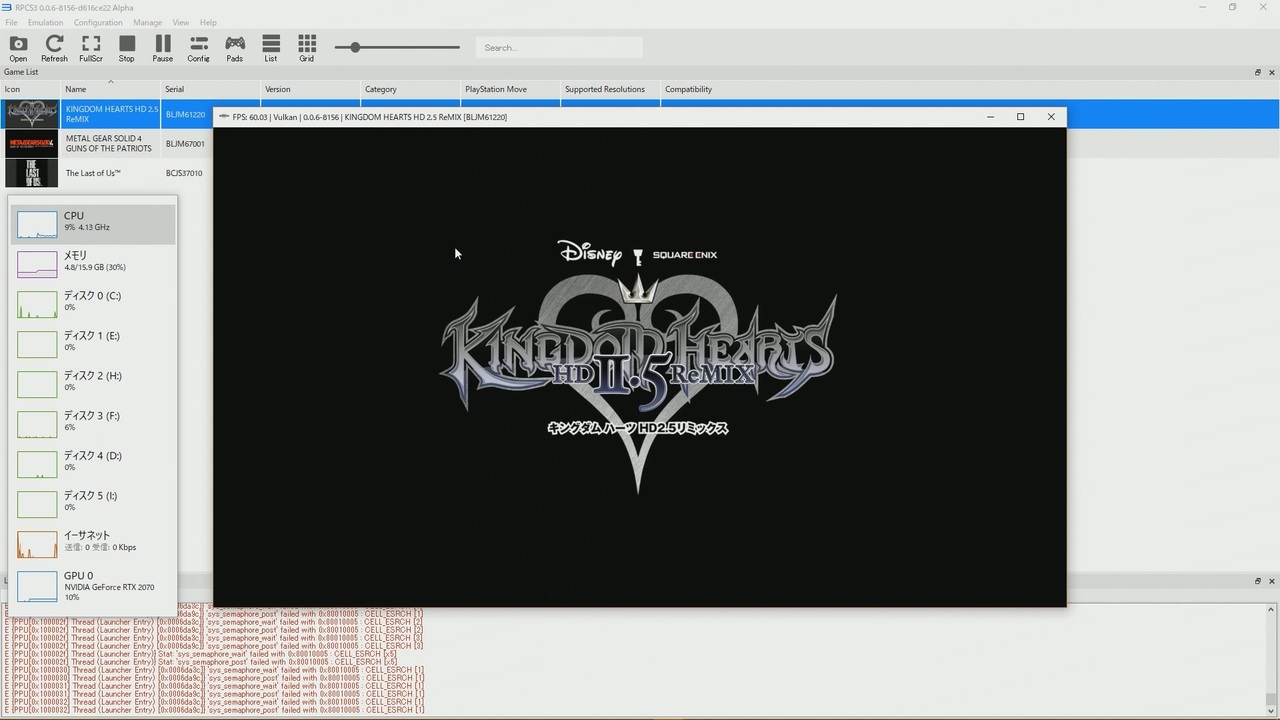
Task: Click serial BCJS37010 cell
Action: [184, 173]
